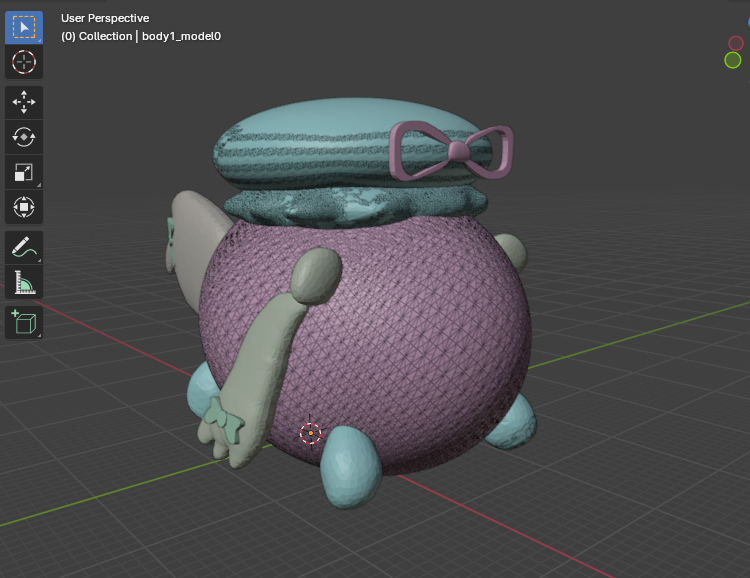Image resolution: width=750 pixels, height=578 pixels.
Task: Click the 'body1_model0' object name text
Action: click(x=181, y=36)
